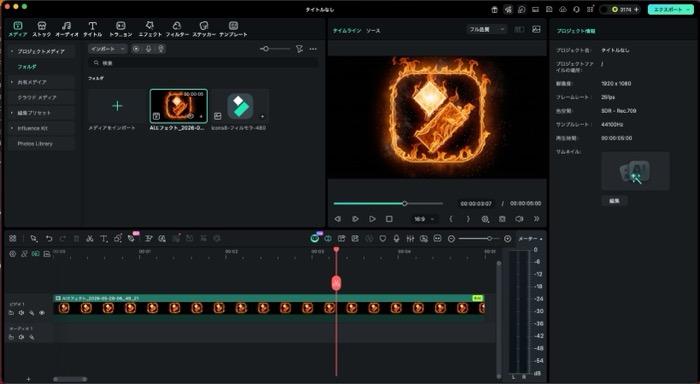700x384 pixels.
Task: Click the preview zoom magnifier icon
Action: (485, 219)
